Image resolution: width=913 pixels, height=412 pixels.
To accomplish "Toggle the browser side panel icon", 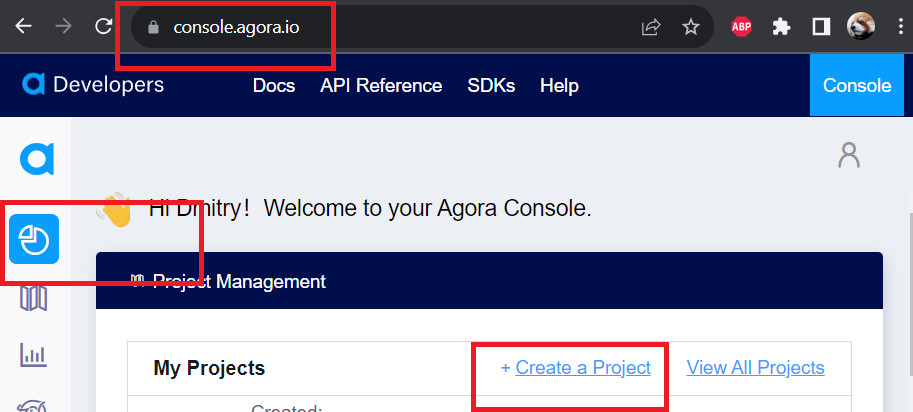I will click(x=821, y=27).
